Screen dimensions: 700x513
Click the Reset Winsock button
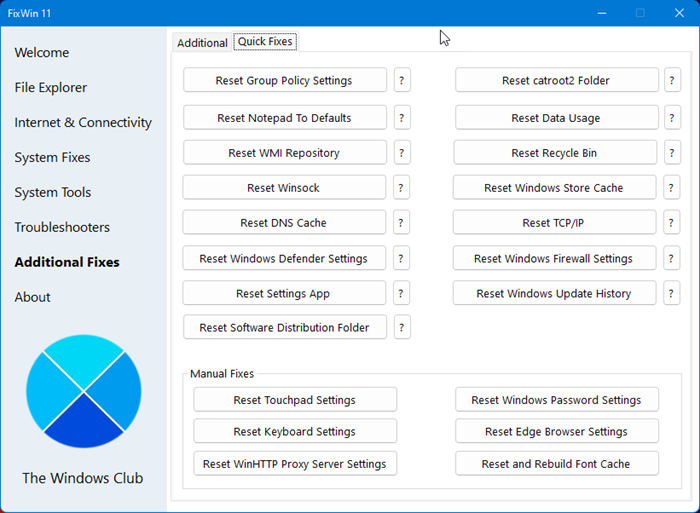[x=284, y=188]
